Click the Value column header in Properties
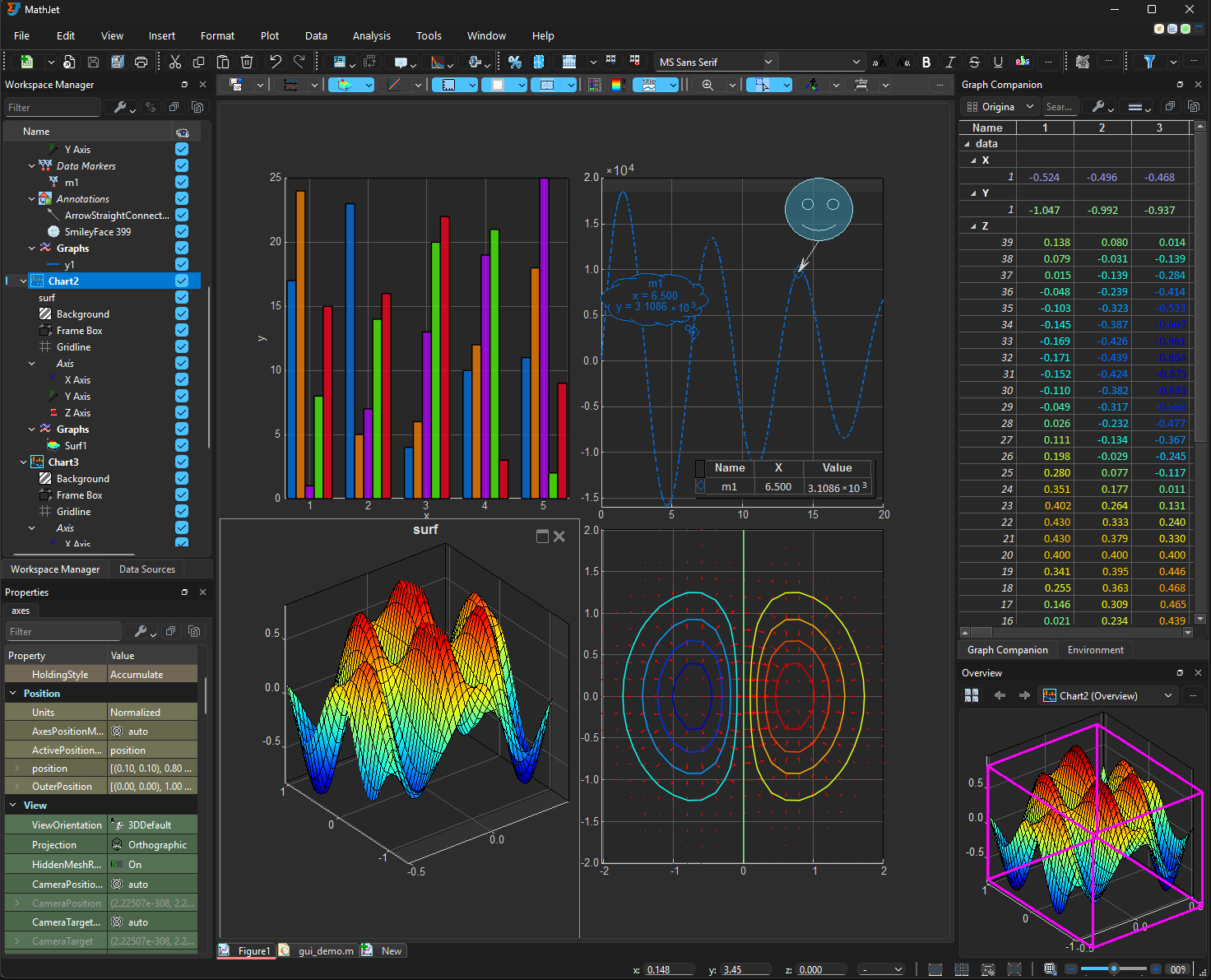 153,656
